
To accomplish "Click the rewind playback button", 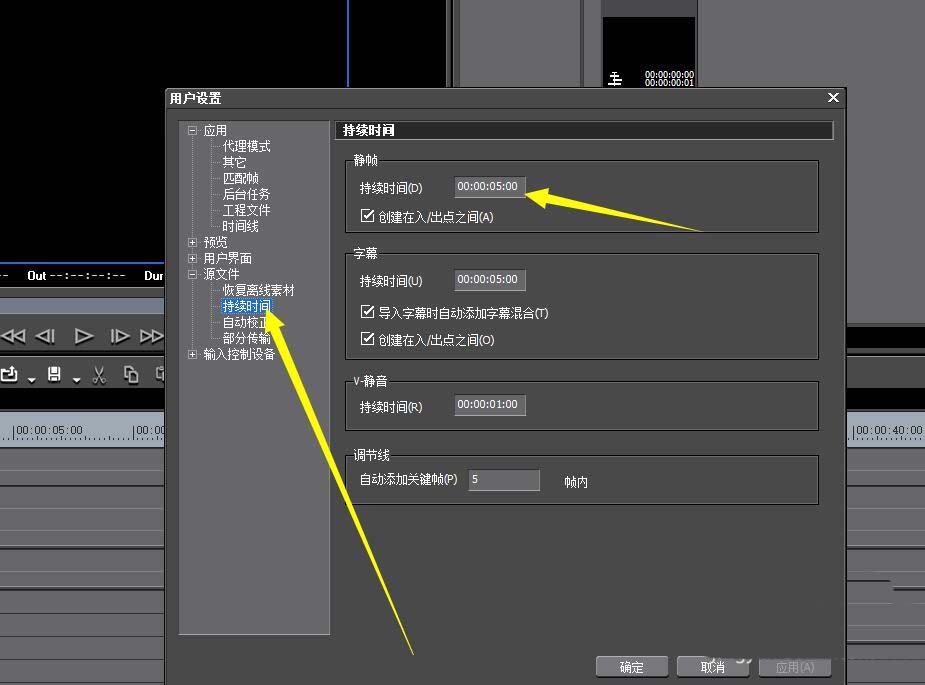I will coord(13,336).
